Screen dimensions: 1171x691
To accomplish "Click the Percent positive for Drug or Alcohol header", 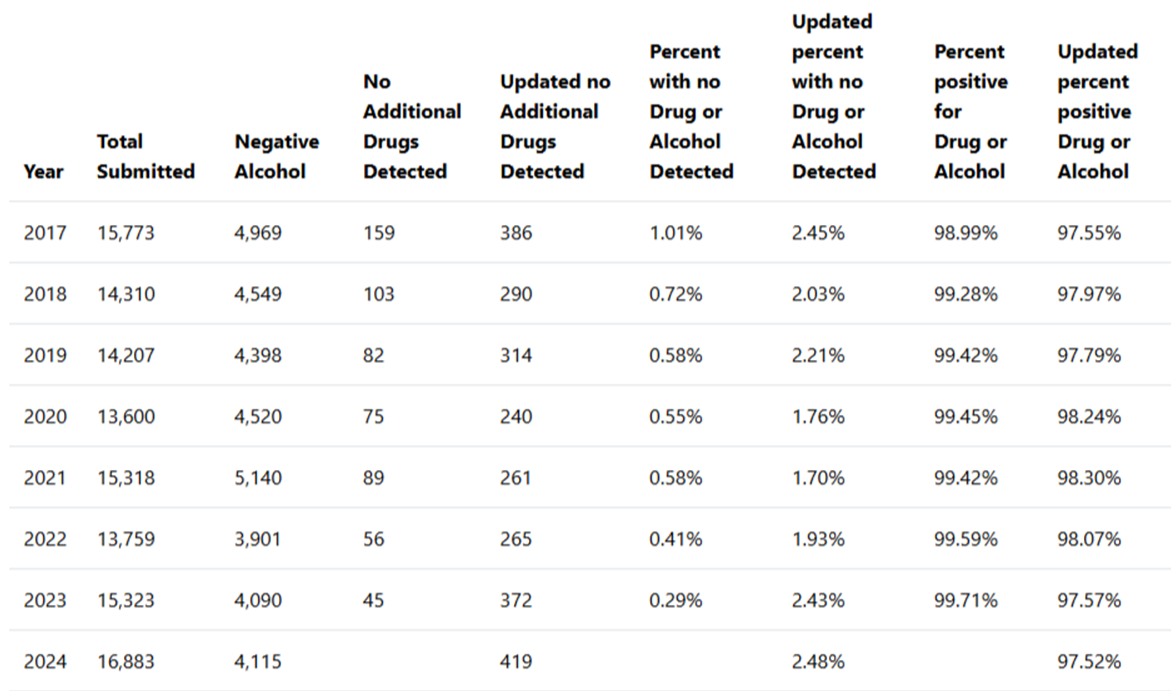I will (x=970, y=111).
